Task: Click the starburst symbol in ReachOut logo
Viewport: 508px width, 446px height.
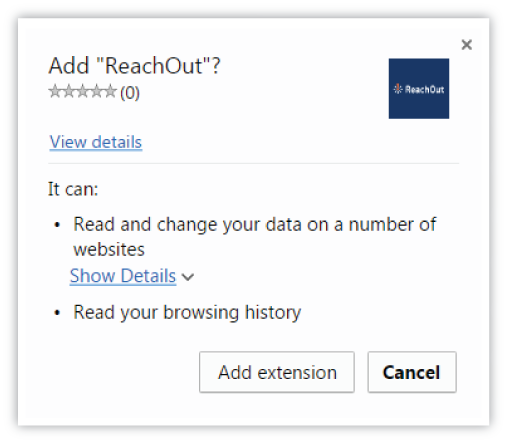Action: point(398,89)
